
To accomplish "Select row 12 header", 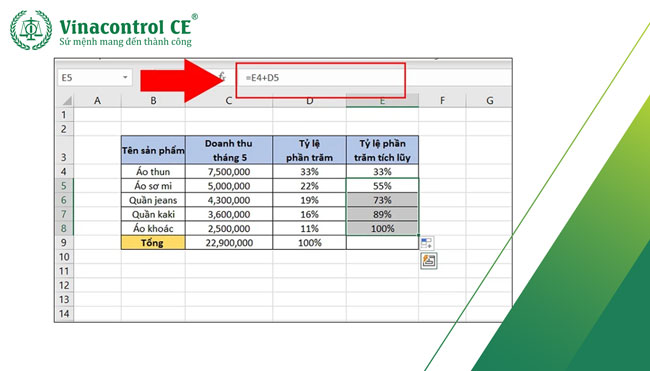I will [x=64, y=285].
